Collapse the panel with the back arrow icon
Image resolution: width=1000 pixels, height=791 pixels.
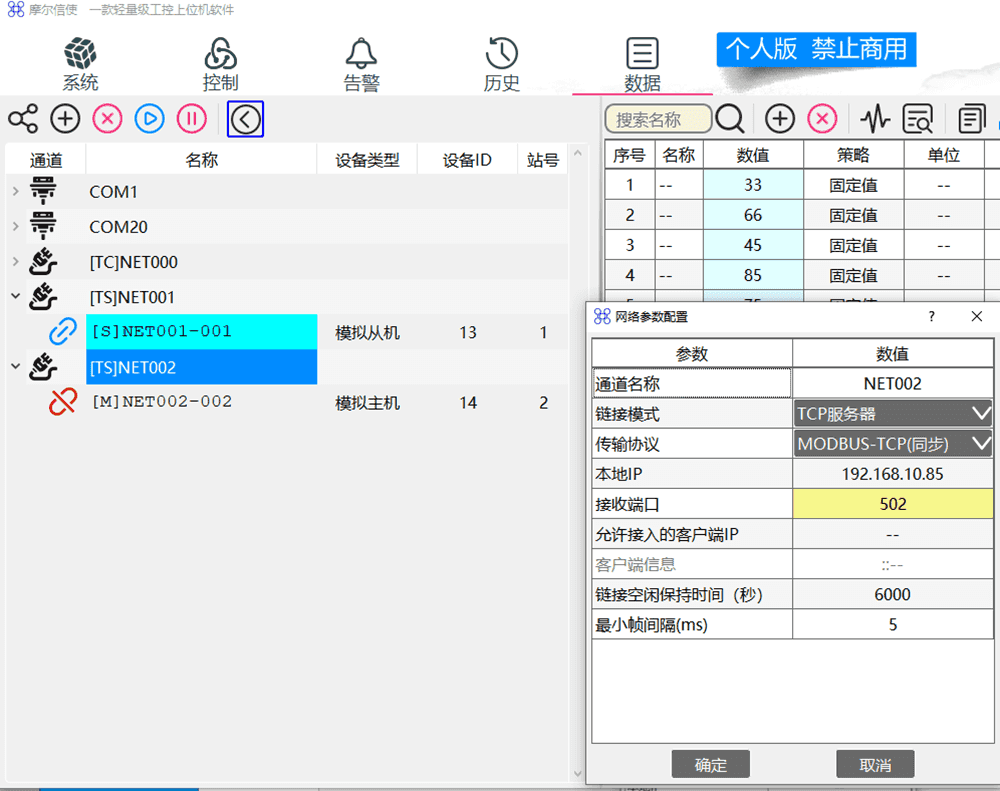[x=245, y=119]
